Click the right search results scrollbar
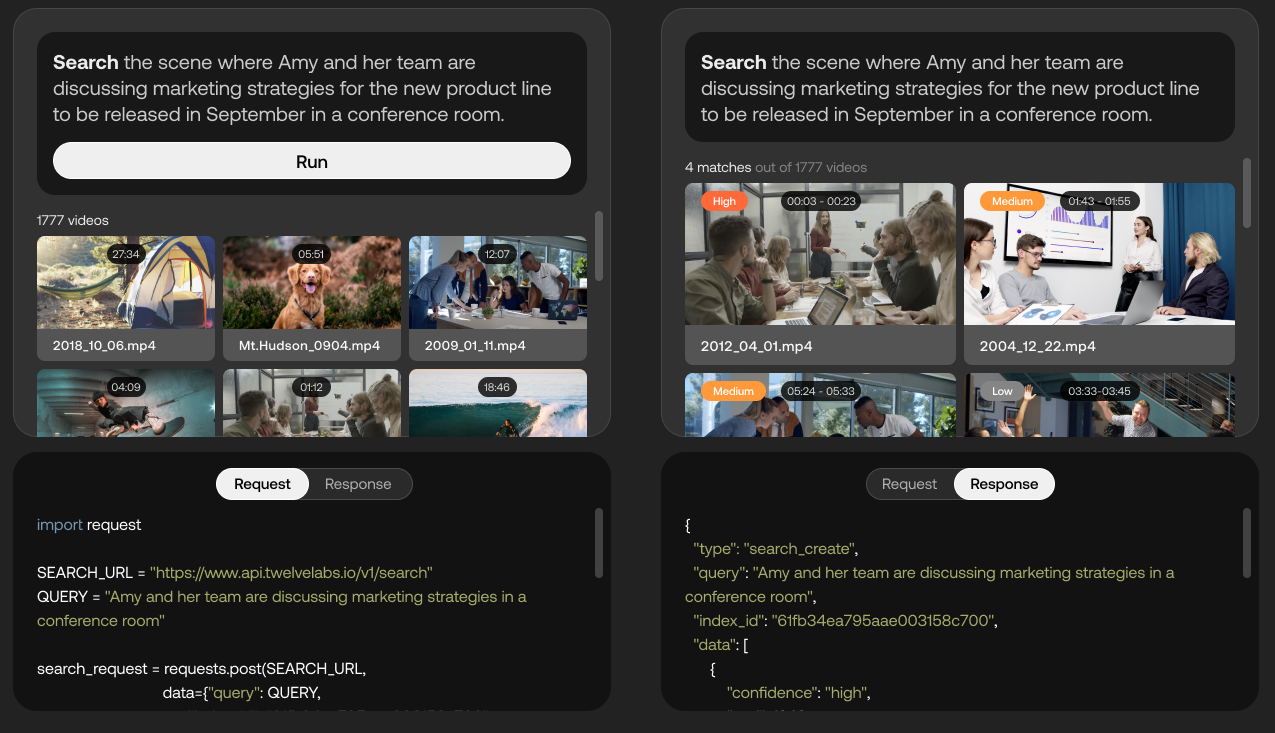Viewport: 1275px width, 733px height. click(1246, 193)
